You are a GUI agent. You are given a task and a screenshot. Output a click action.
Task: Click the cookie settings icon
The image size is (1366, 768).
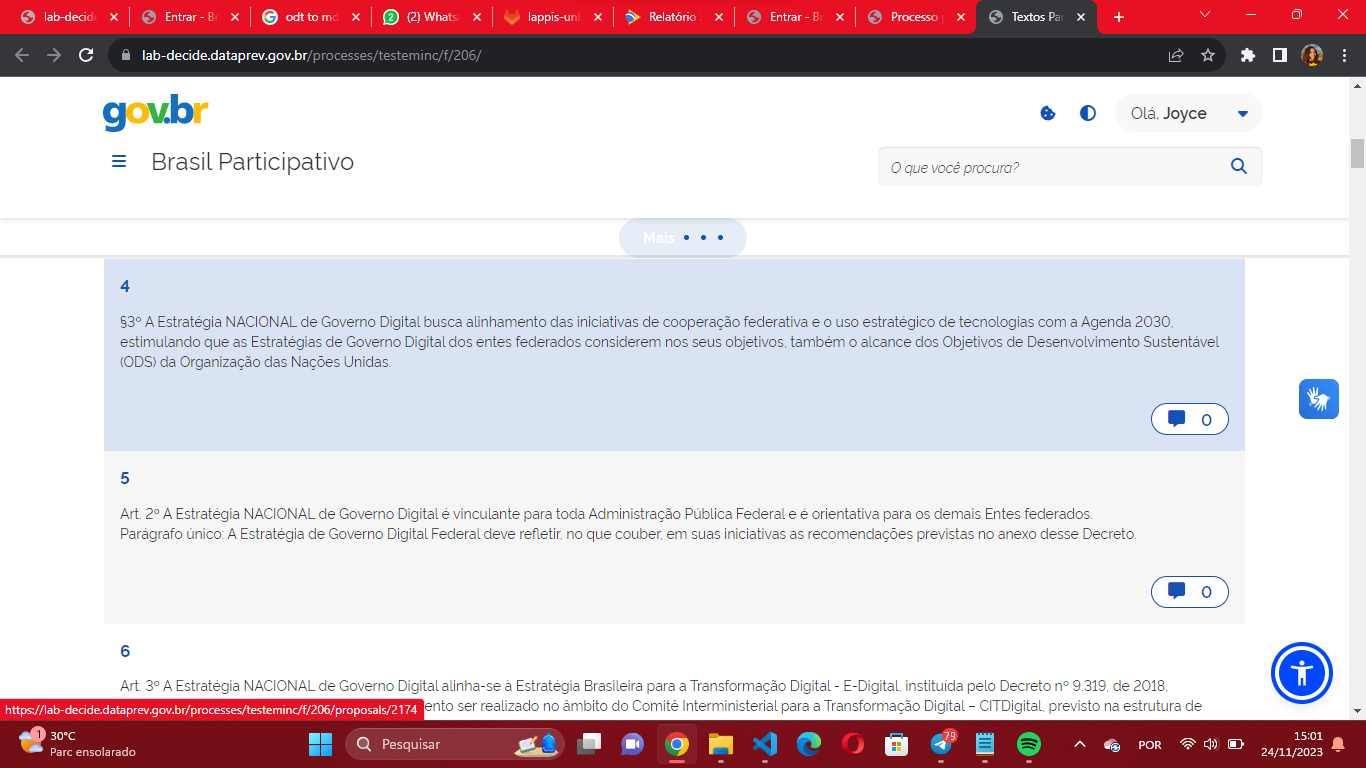point(1048,113)
